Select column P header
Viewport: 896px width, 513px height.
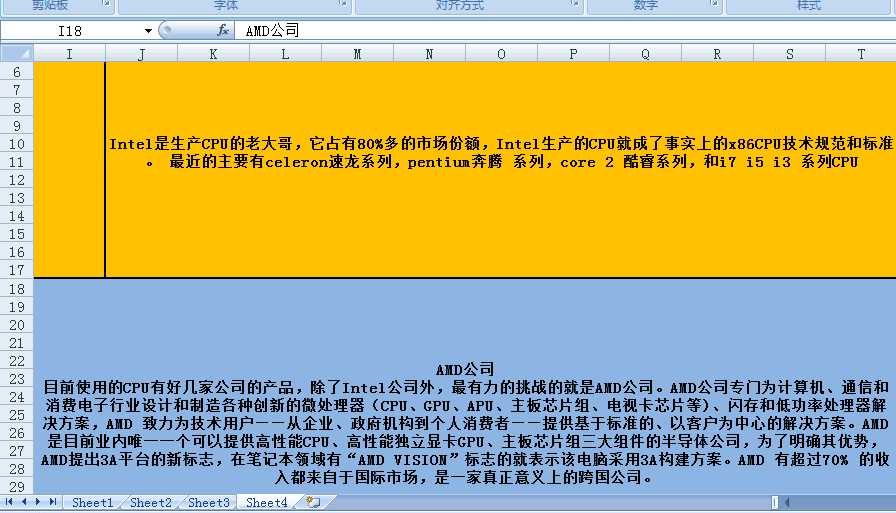point(574,54)
